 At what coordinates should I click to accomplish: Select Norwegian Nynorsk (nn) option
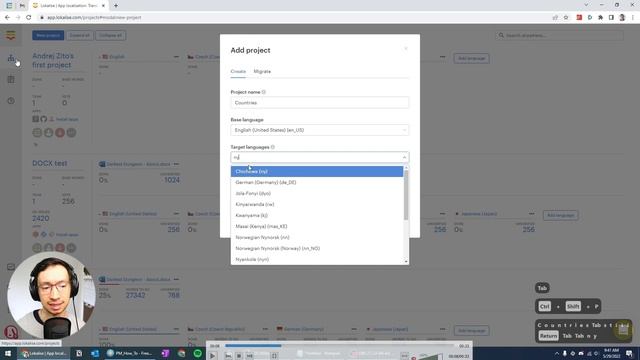pos(317,238)
